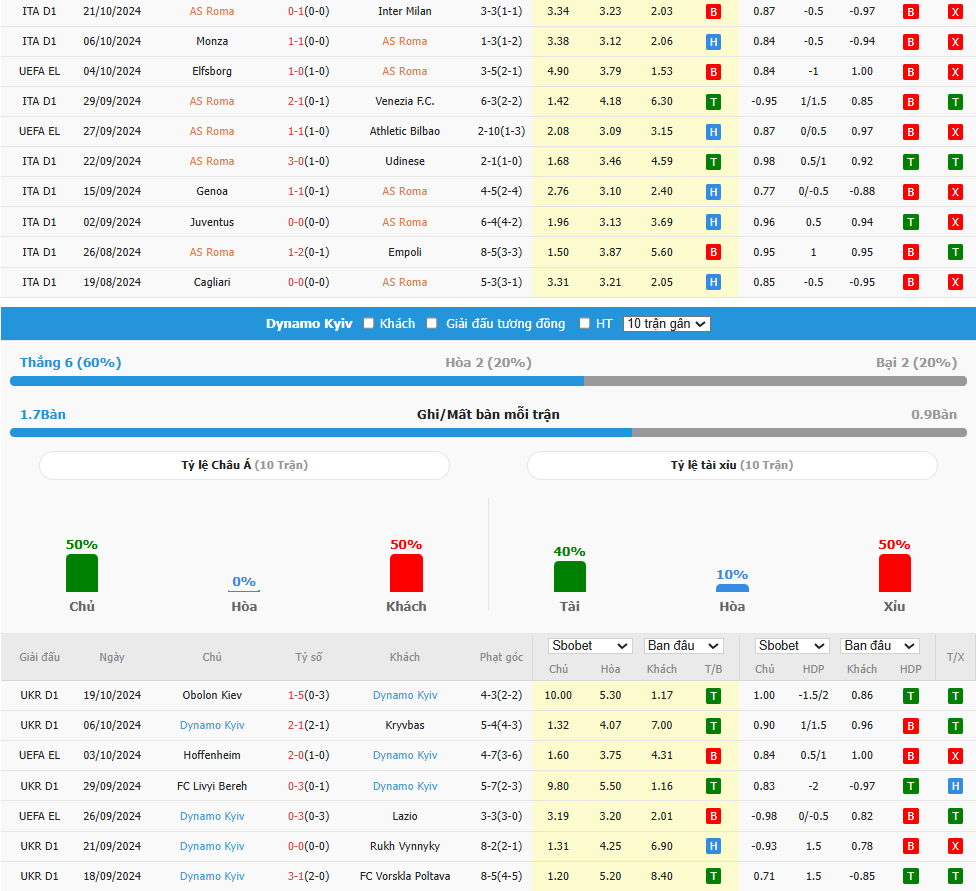This screenshot has height=891, width=976.
Task: Click blue H result icon in Athletic Bilbao row
Action: point(713,131)
